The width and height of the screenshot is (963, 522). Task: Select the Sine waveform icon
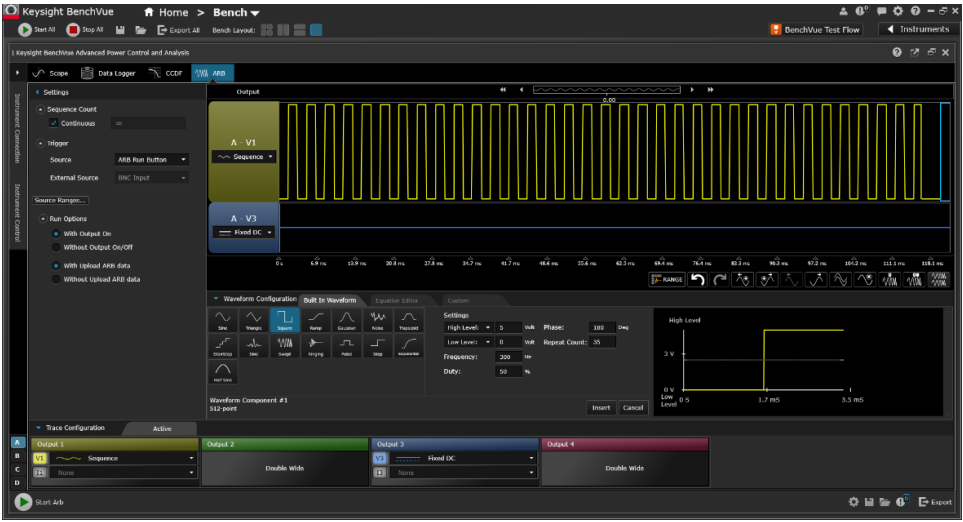point(222,320)
